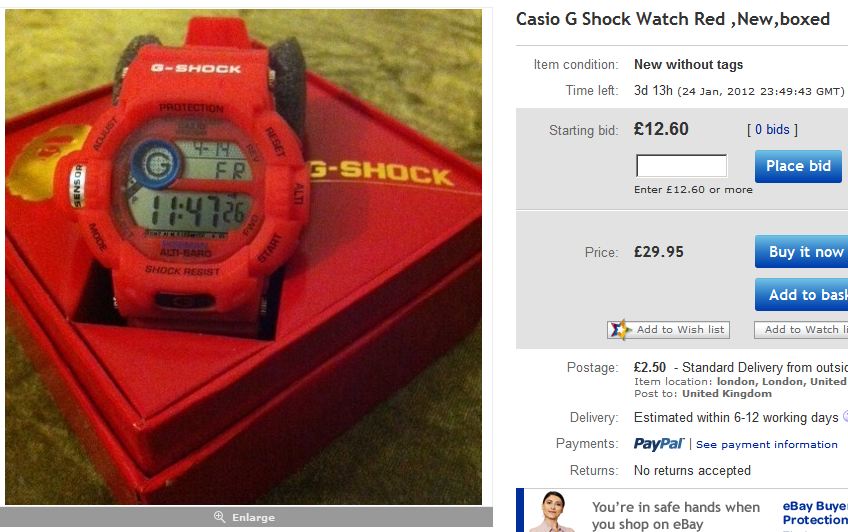848x532 pixels.
Task: Open the See payment information link
Action: pos(766,444)
